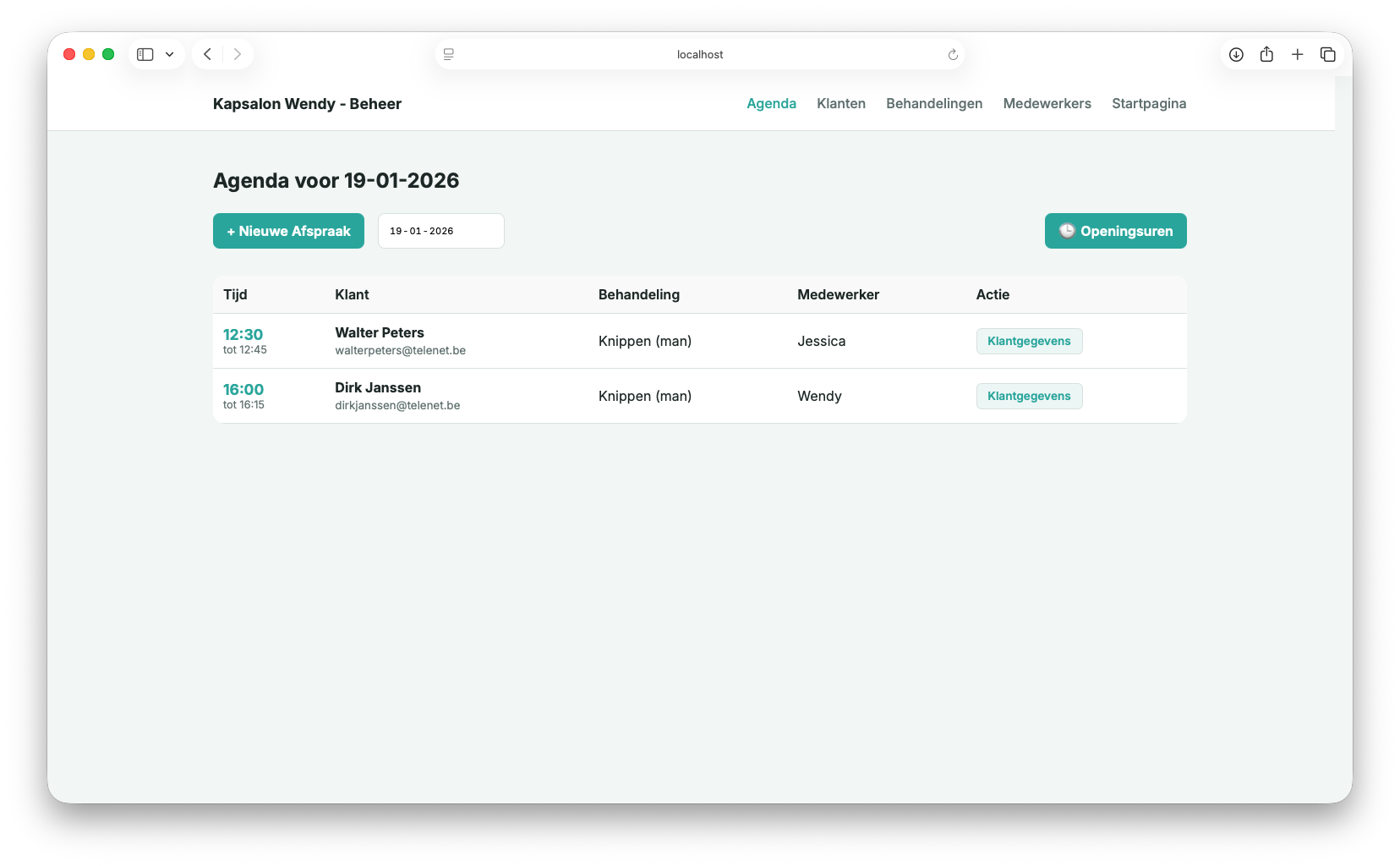Expand the sidebar options chevron dropdown
Screen dimensions: 1400x866
click(x=170, y=54)
